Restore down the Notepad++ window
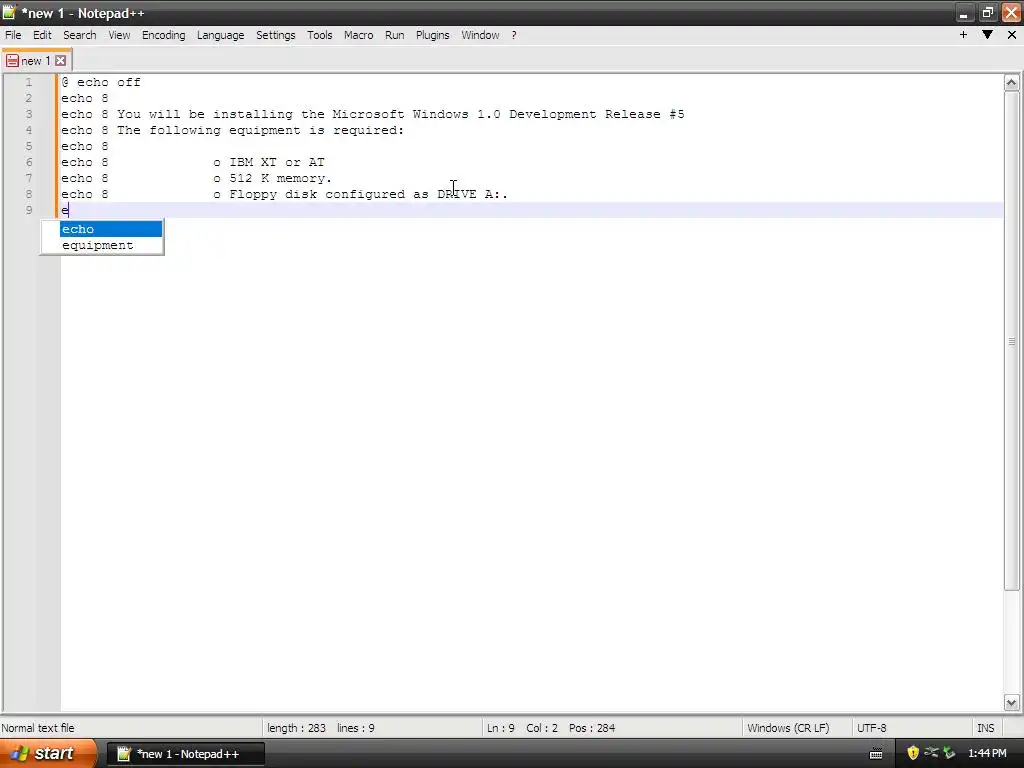This screenshot has height=768, width=1024. pyautogui.click(x=987, y=13)
